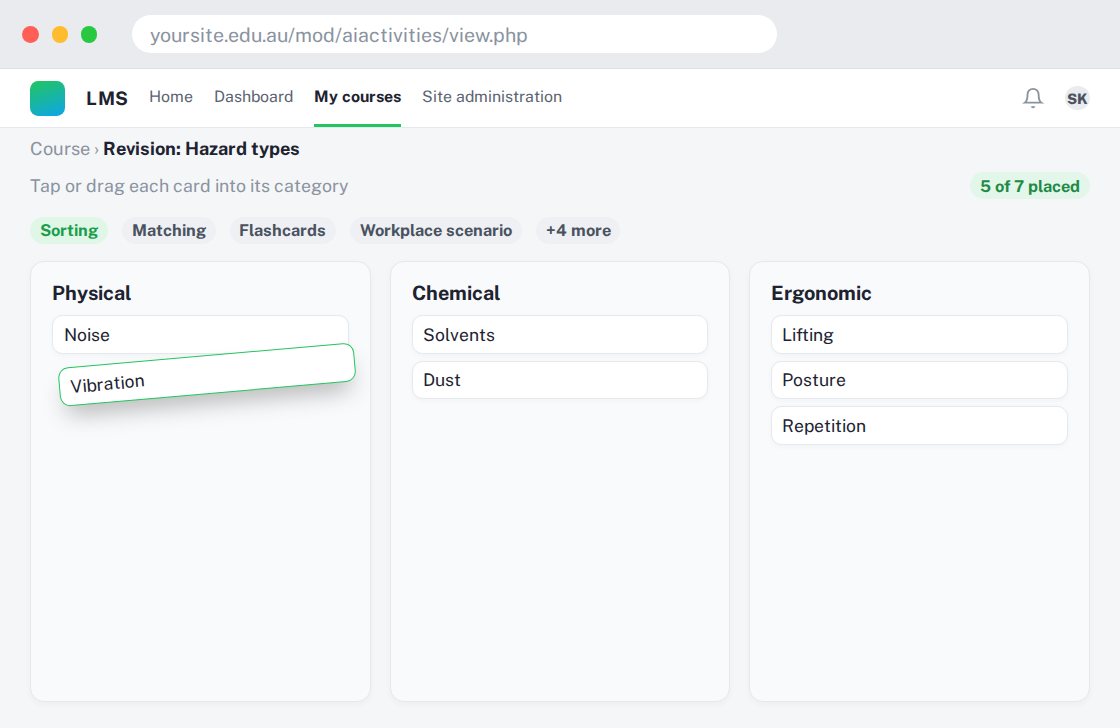Switch to the Sorting activity tab
Screen dimensions: 1120x728
(x=69, y=230)
